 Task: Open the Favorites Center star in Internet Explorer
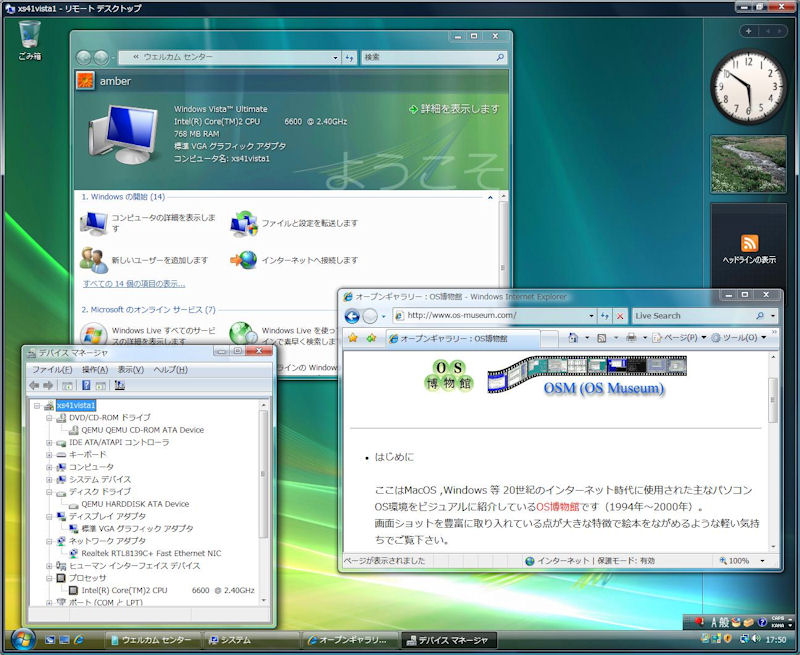click(353, 338)
